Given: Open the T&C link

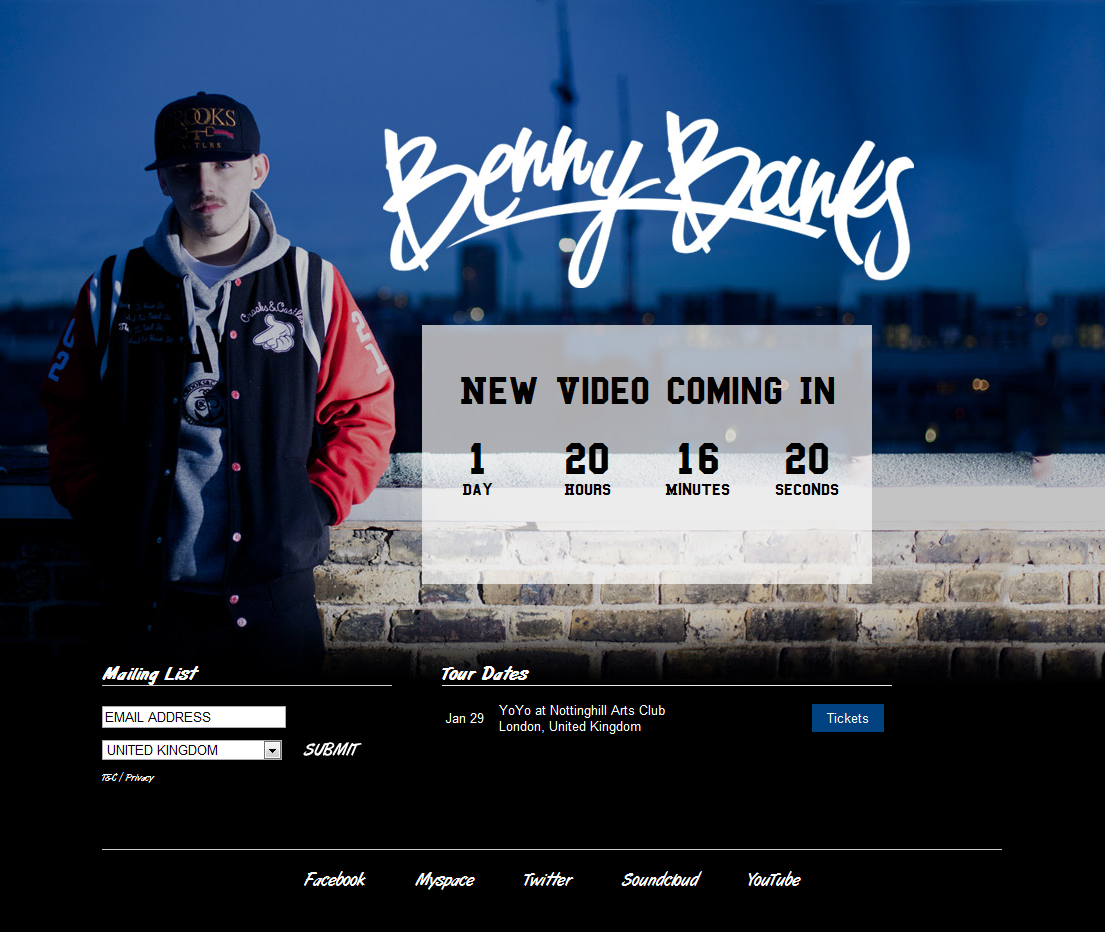Looking at the screenshot, I should pos(109,778).
